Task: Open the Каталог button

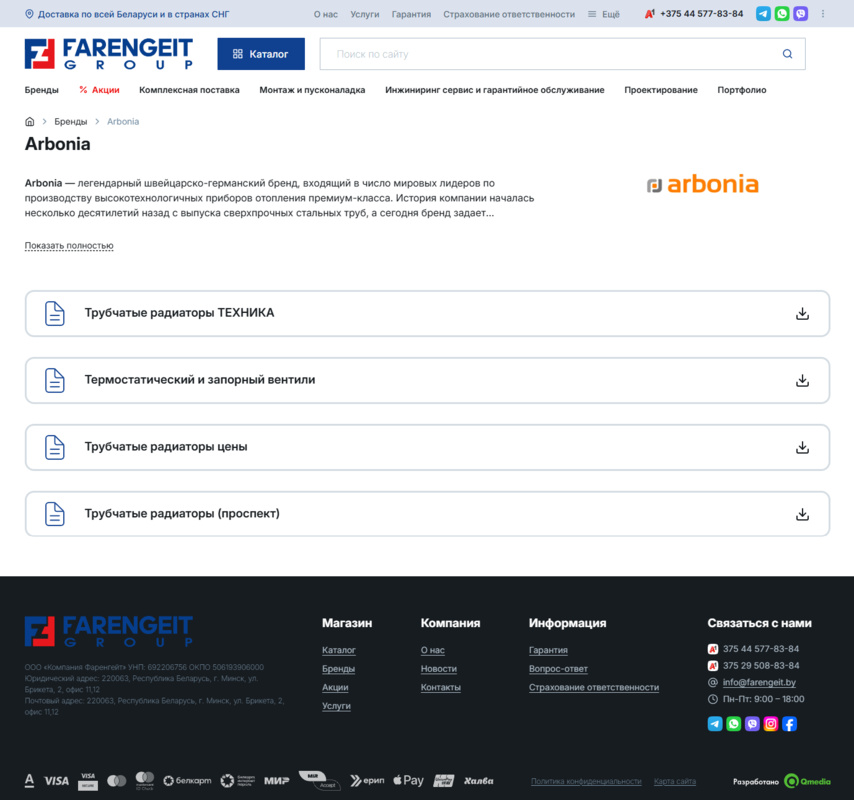Action: pyautogui.click(x=261, y=54)
